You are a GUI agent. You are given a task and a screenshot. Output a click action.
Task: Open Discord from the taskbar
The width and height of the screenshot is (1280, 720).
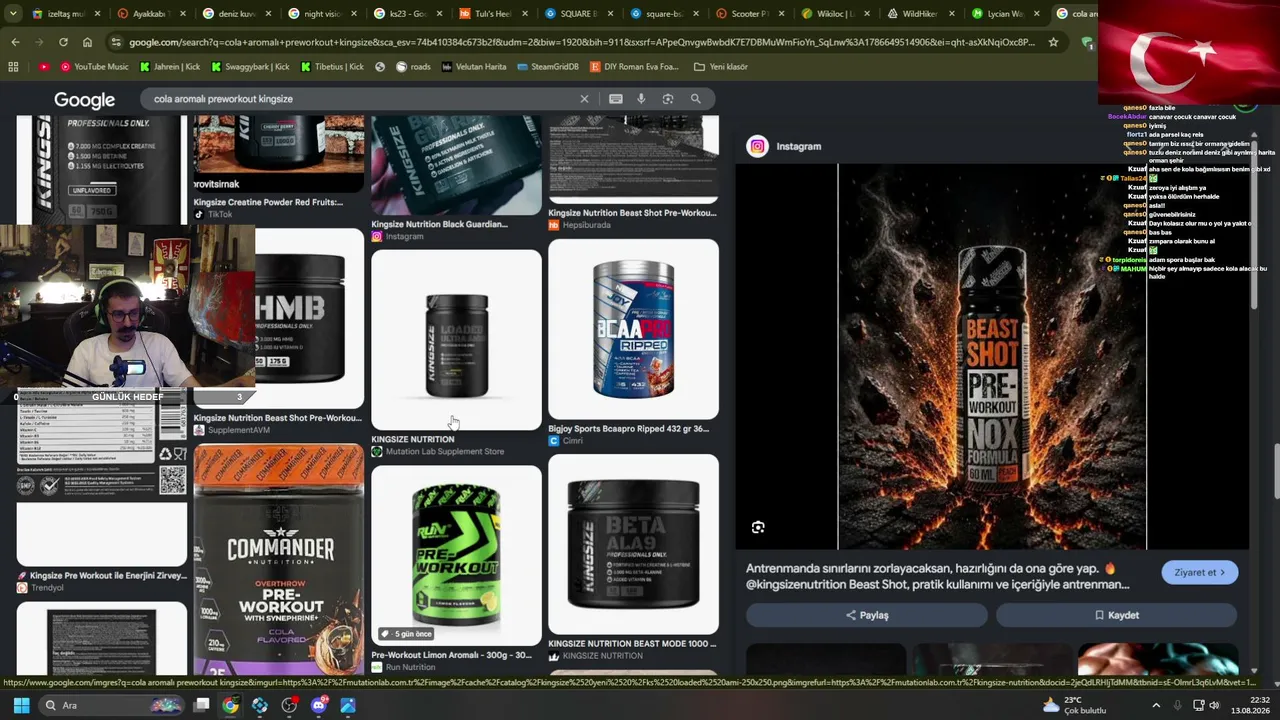point(319,705)
